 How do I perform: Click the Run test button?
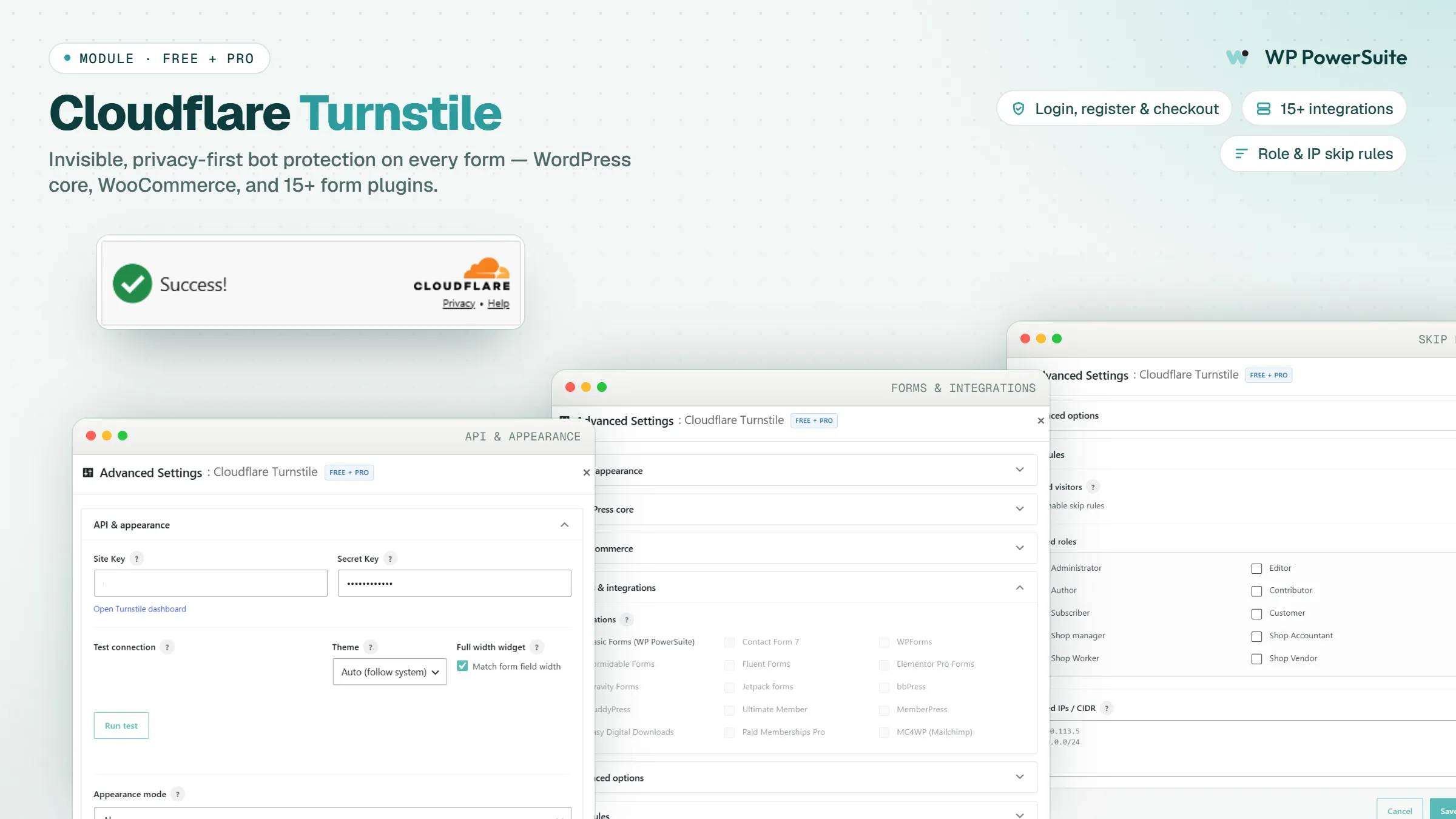tap(121, 726)
